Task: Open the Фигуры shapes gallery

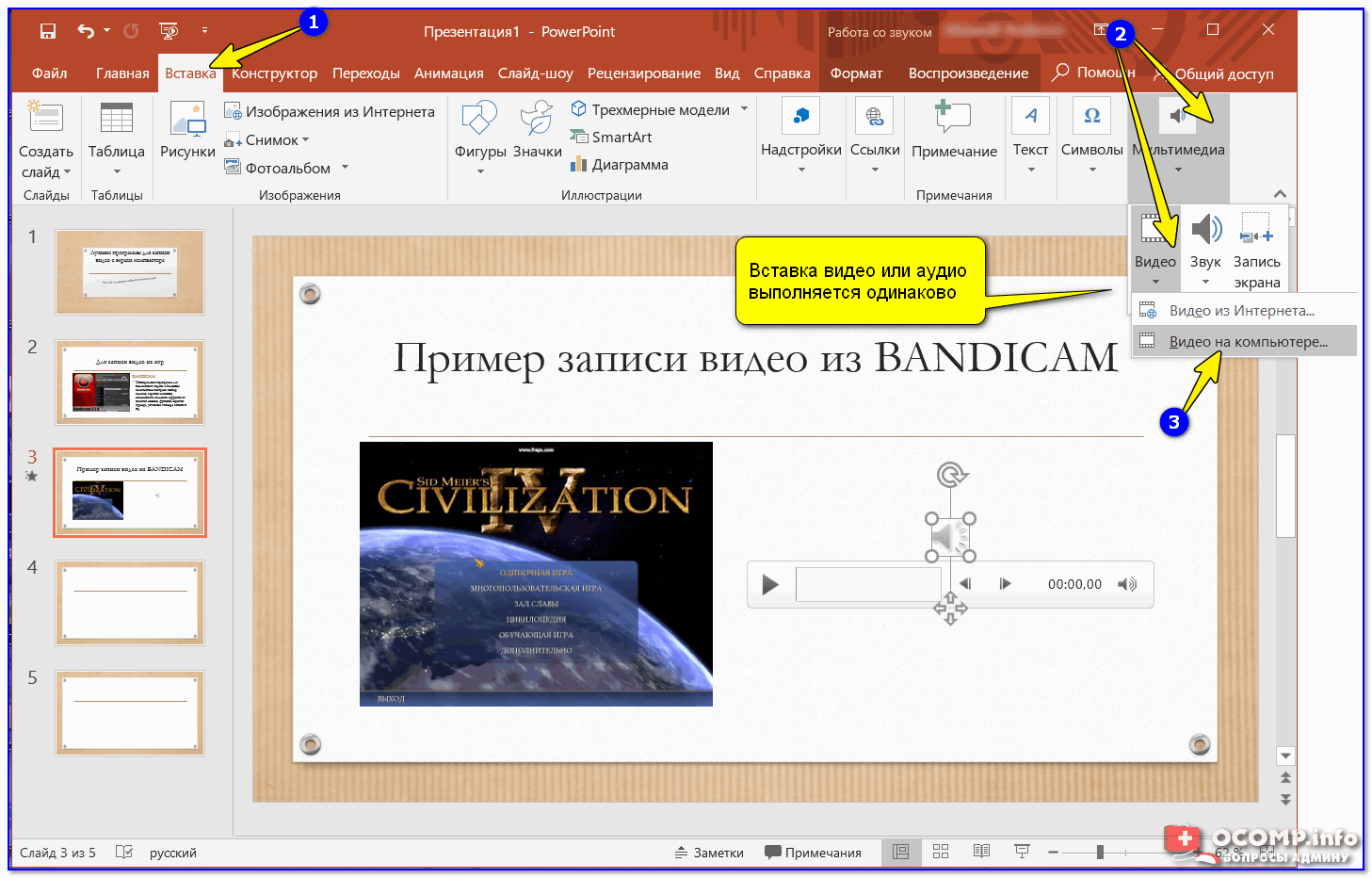Action: 480,137
